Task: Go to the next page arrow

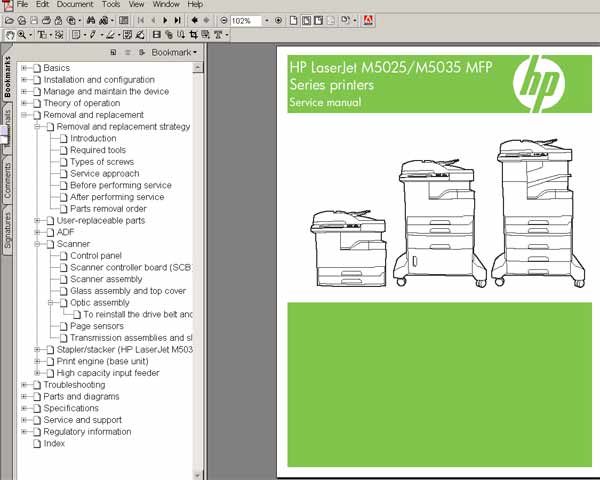Action: [x=165, y=20]
